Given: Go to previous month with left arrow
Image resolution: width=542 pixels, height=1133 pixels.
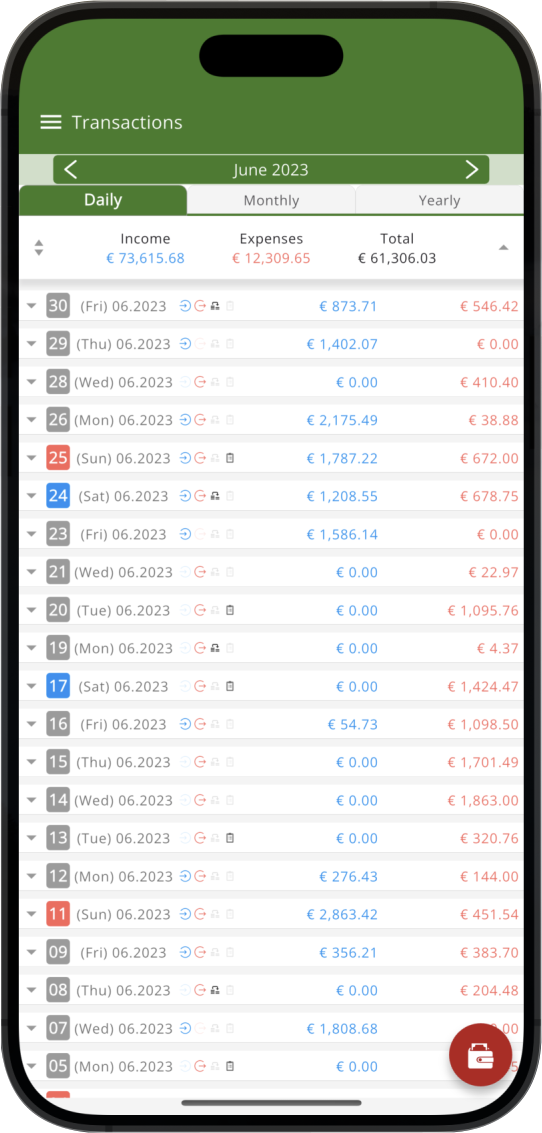Looking at the screenshot, I should pos(71,170).
